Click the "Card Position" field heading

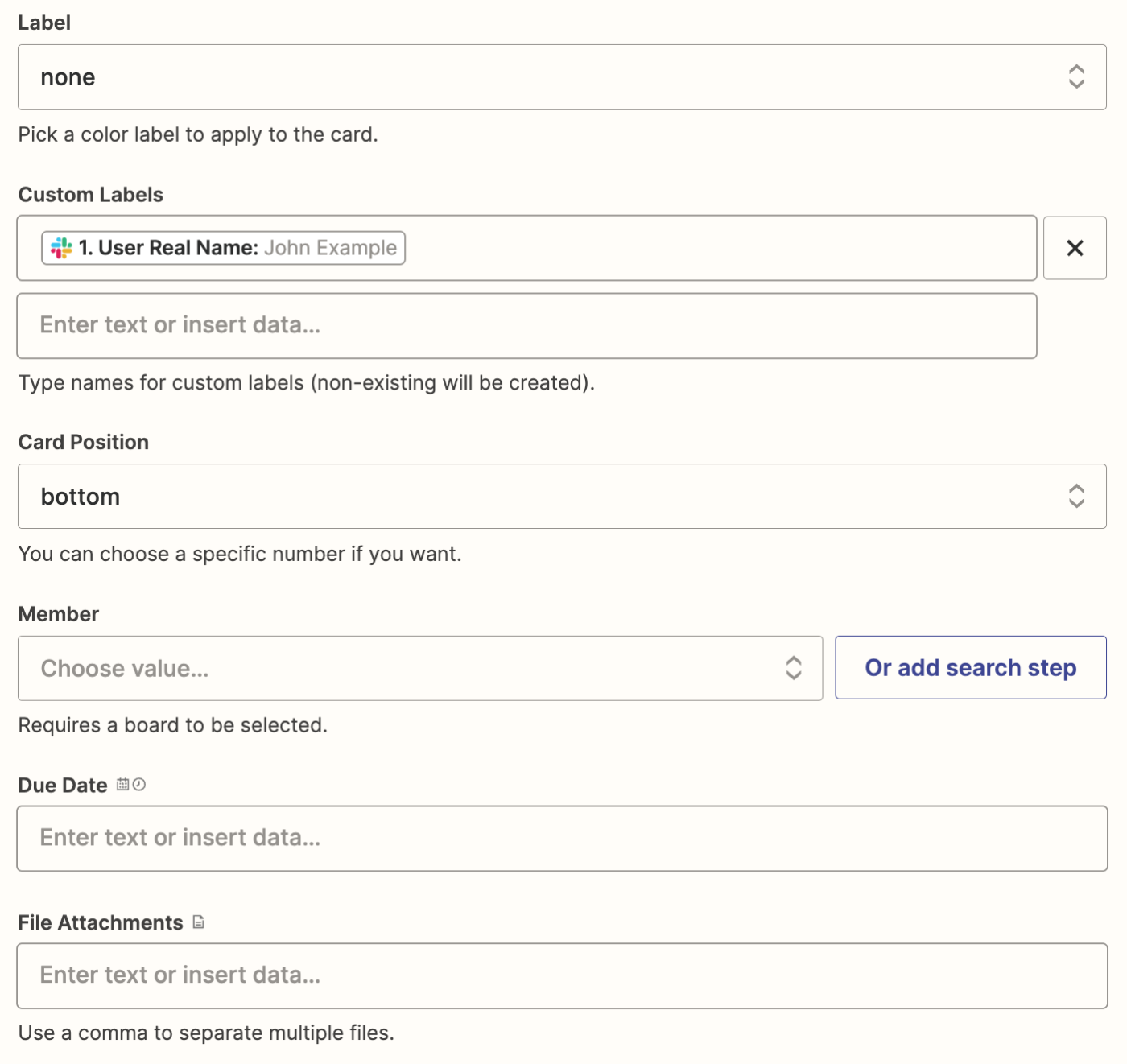pos(83,442)
